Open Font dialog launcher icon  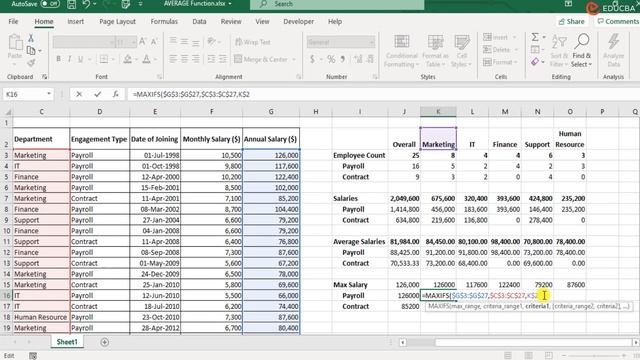point(159,77)
